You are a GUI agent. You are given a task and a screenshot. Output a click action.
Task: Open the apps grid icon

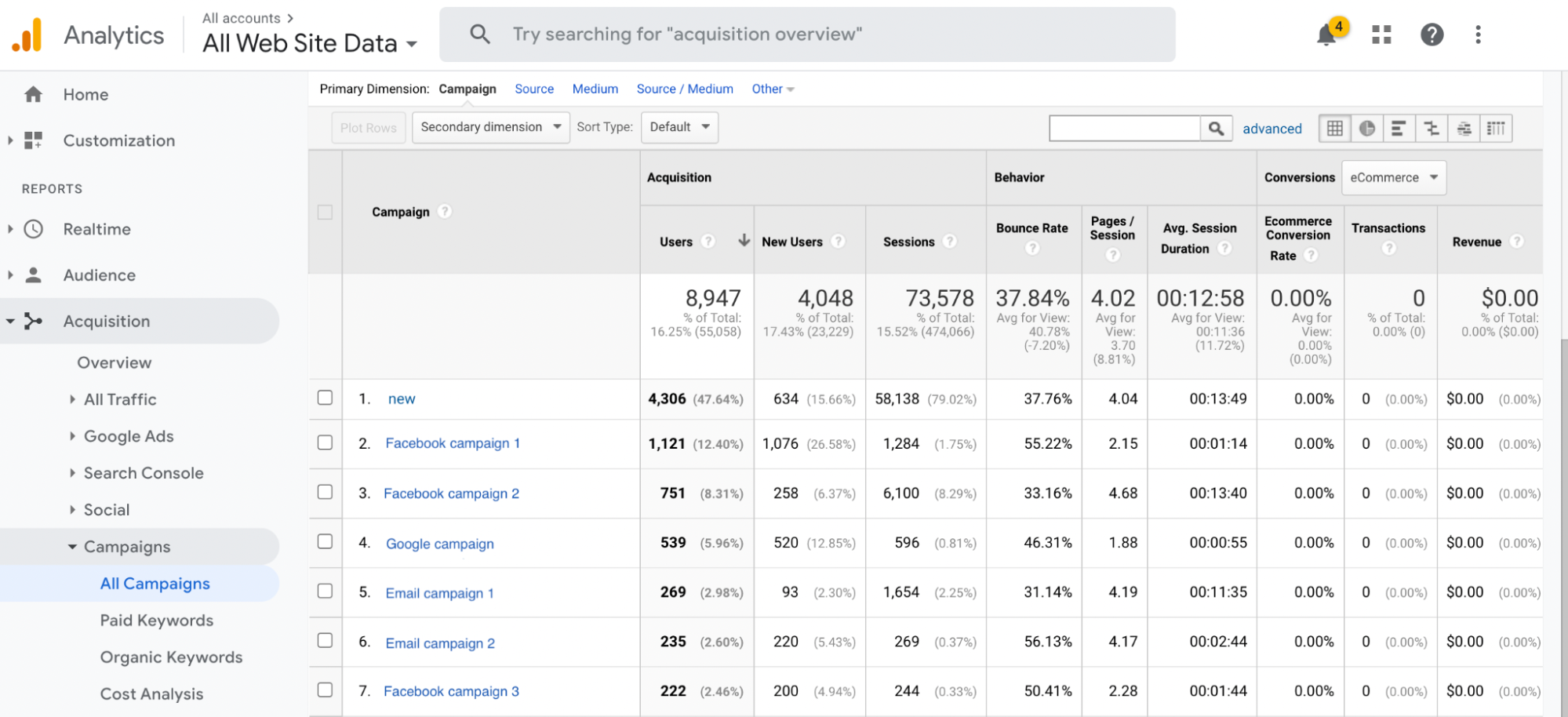tap(1381, 35)
